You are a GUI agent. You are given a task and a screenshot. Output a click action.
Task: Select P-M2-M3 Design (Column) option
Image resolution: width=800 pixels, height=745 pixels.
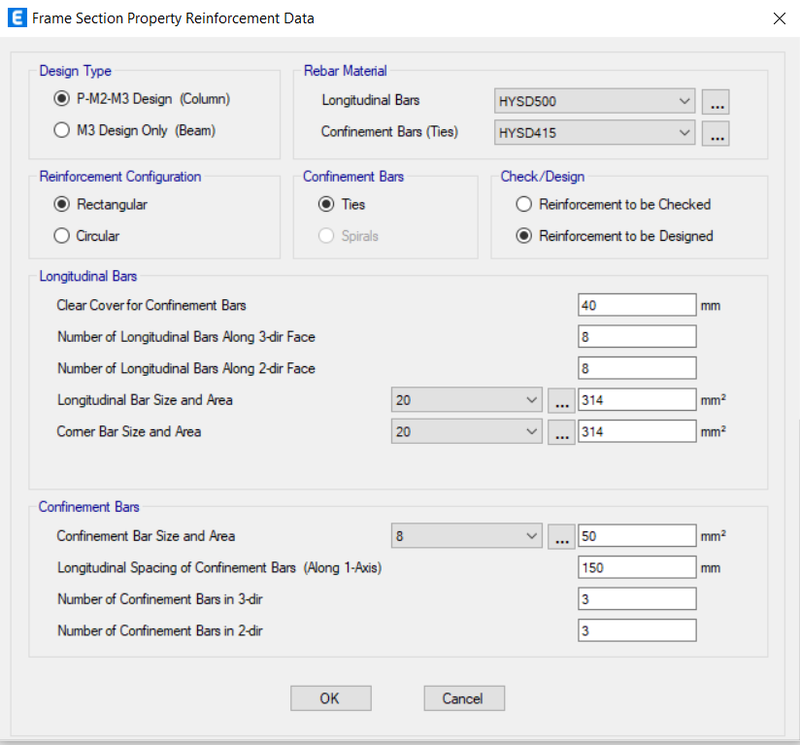click(x=142, y=98)
